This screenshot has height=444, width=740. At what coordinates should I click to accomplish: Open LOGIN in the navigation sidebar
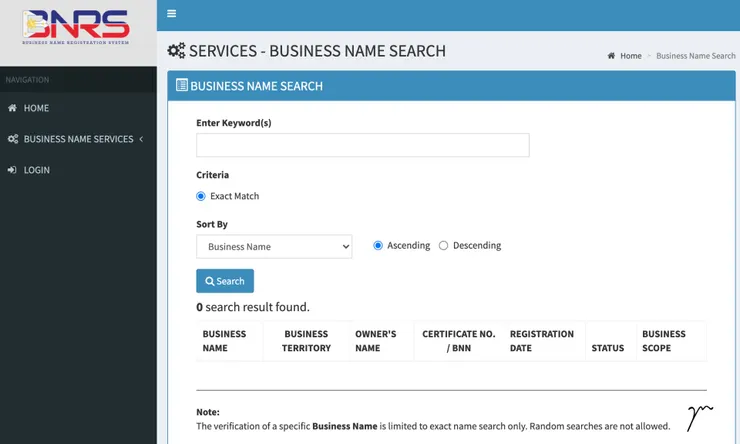[78, 170]
